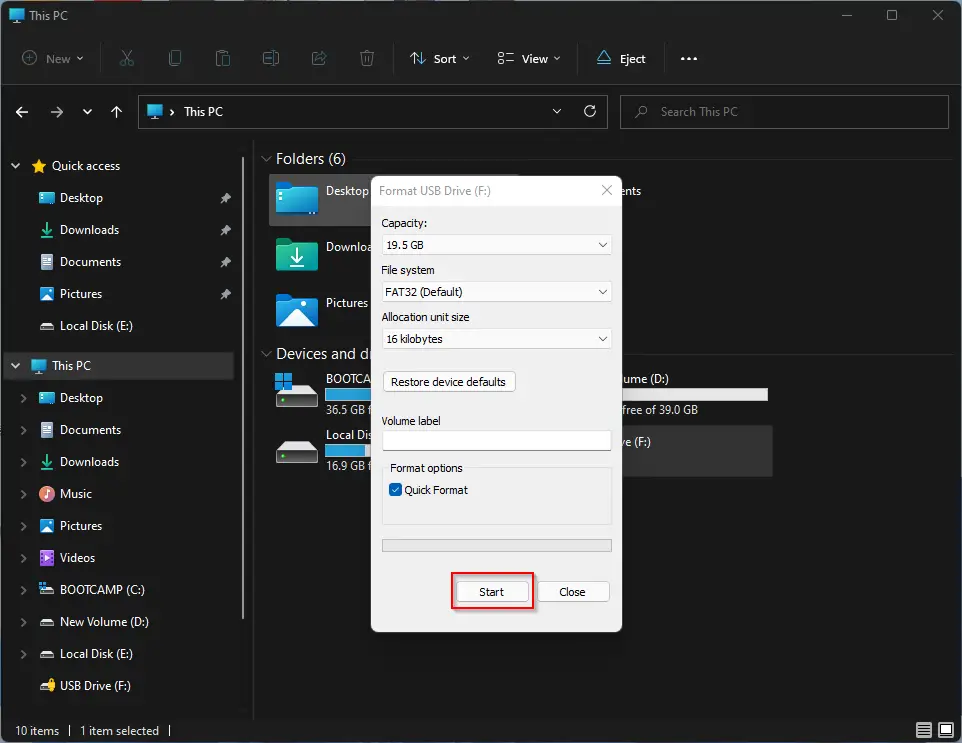The height and width of the screenshot is (743, 962).
Task: Click the Cut scissors icon in toolbar
Action: point(126,58)
